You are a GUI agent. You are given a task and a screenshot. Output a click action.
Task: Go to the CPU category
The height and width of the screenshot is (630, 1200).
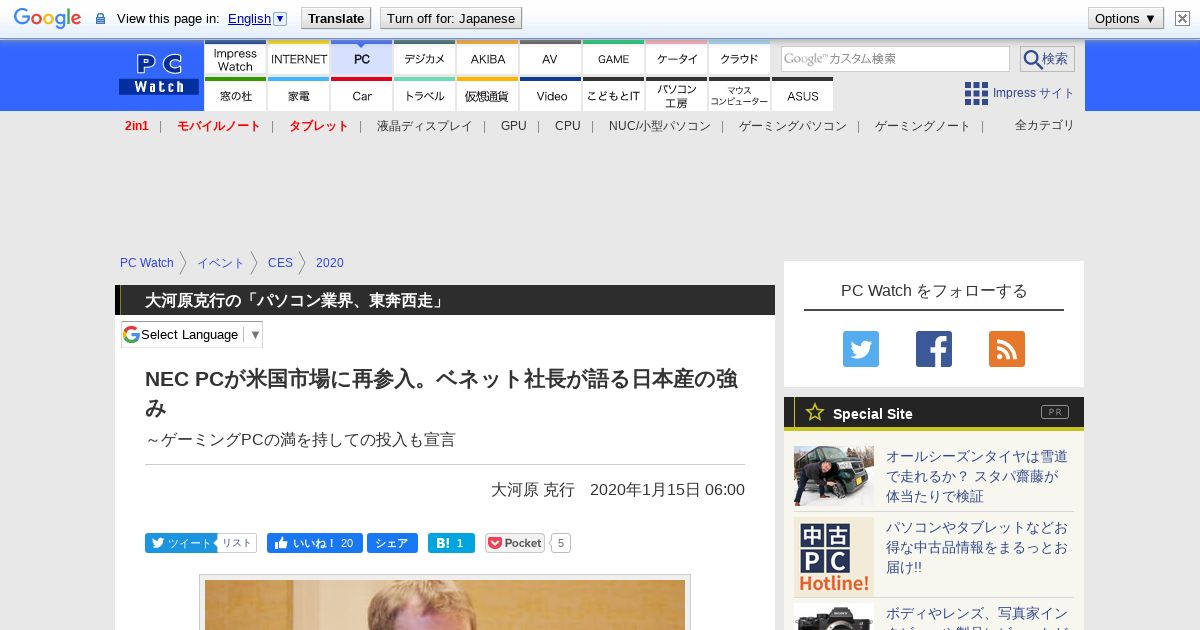(568, 126)
